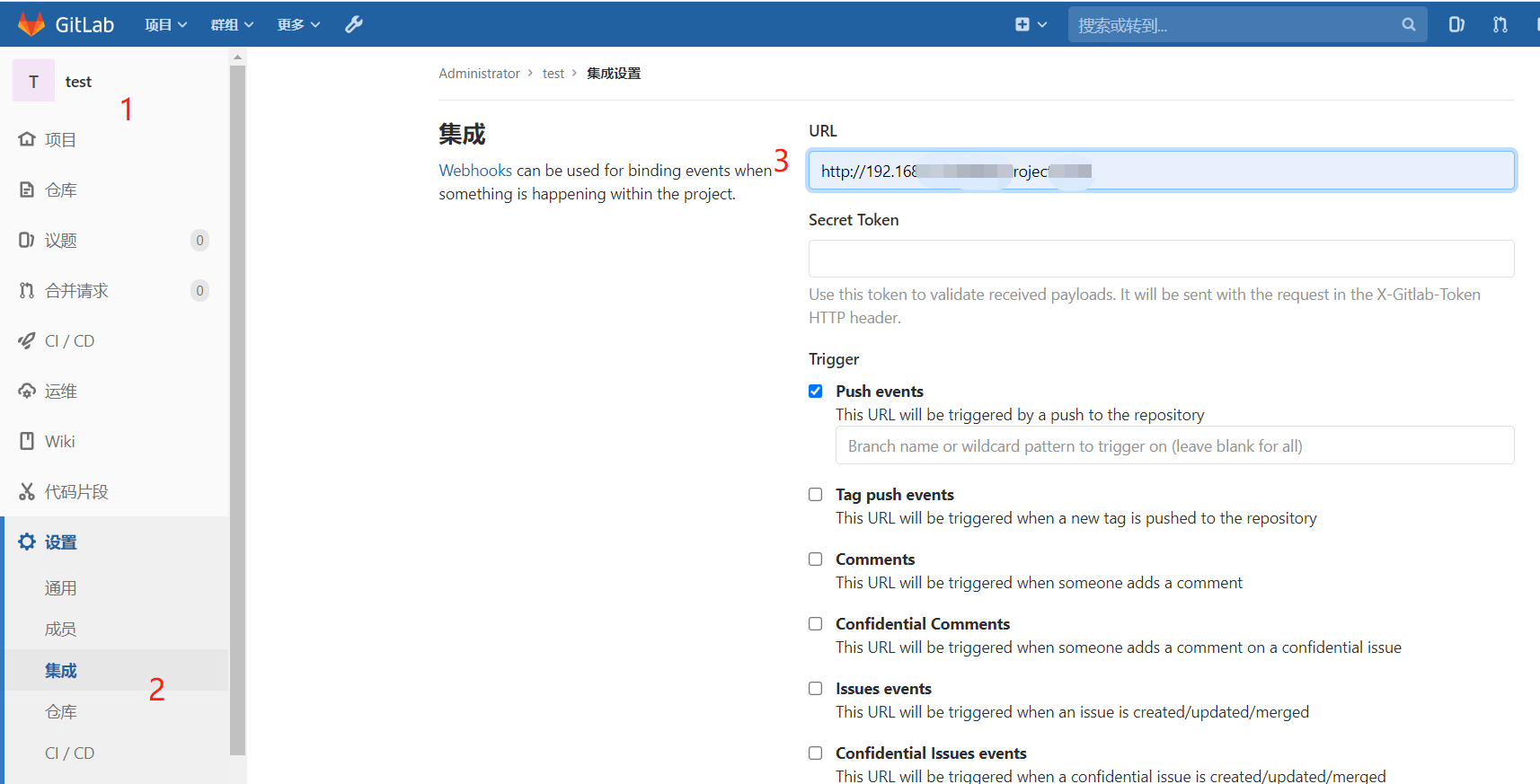Image resolution: width=1540 pixels, height=784 pixels.
Task: Go to Administrator breadcrumb link
Action: [479, 73]
